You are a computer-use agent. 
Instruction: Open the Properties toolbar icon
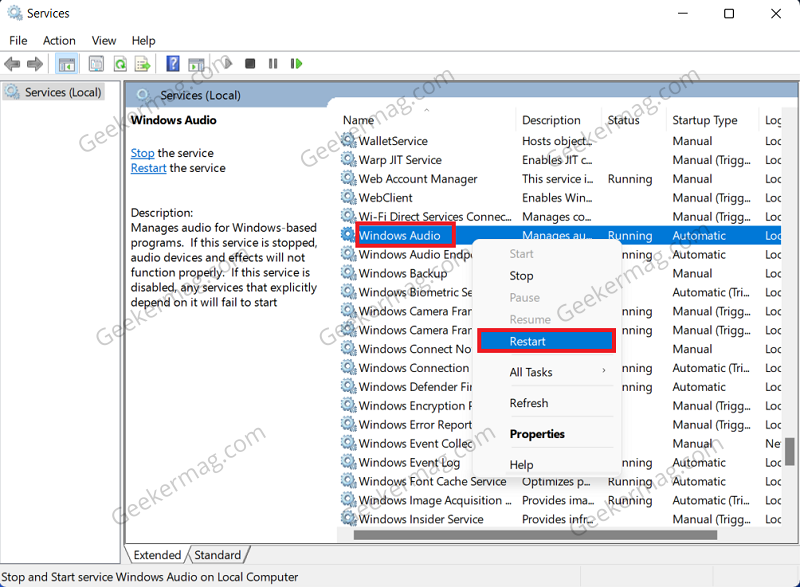click(96, 64)
